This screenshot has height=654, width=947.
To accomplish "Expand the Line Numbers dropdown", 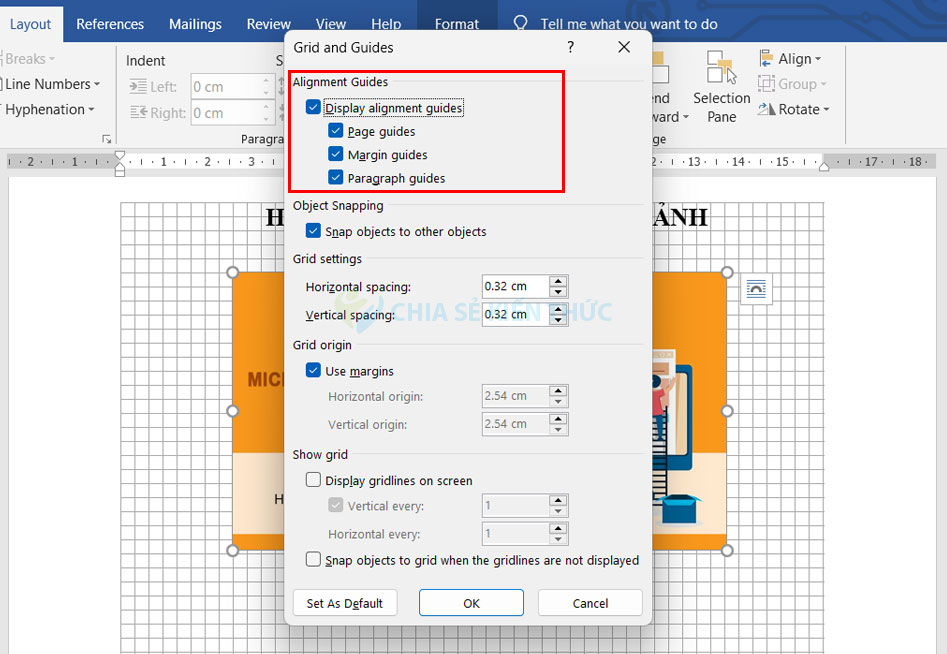I will 96,84.
